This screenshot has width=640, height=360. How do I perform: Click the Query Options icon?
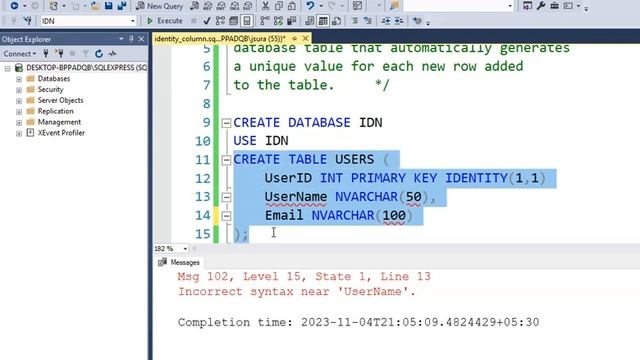[233, 20]
